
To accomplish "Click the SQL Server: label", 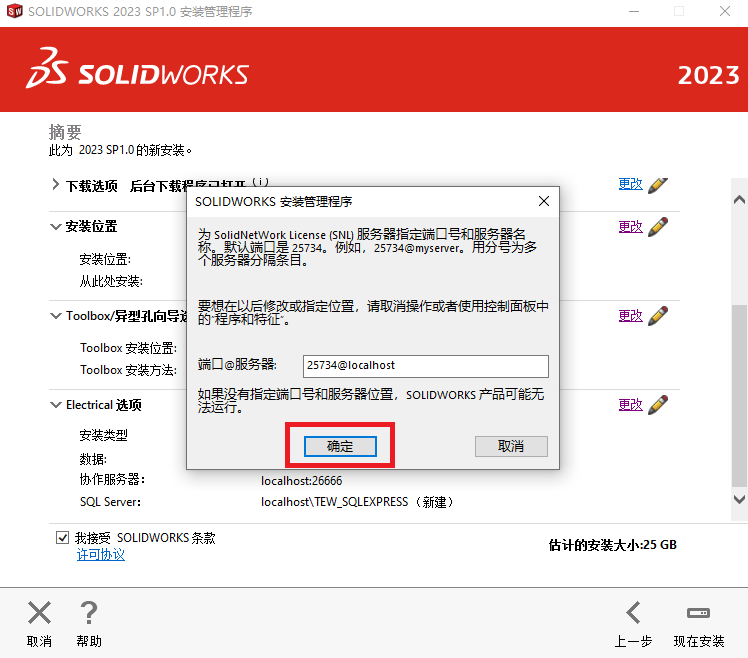I will click(110, 502).
